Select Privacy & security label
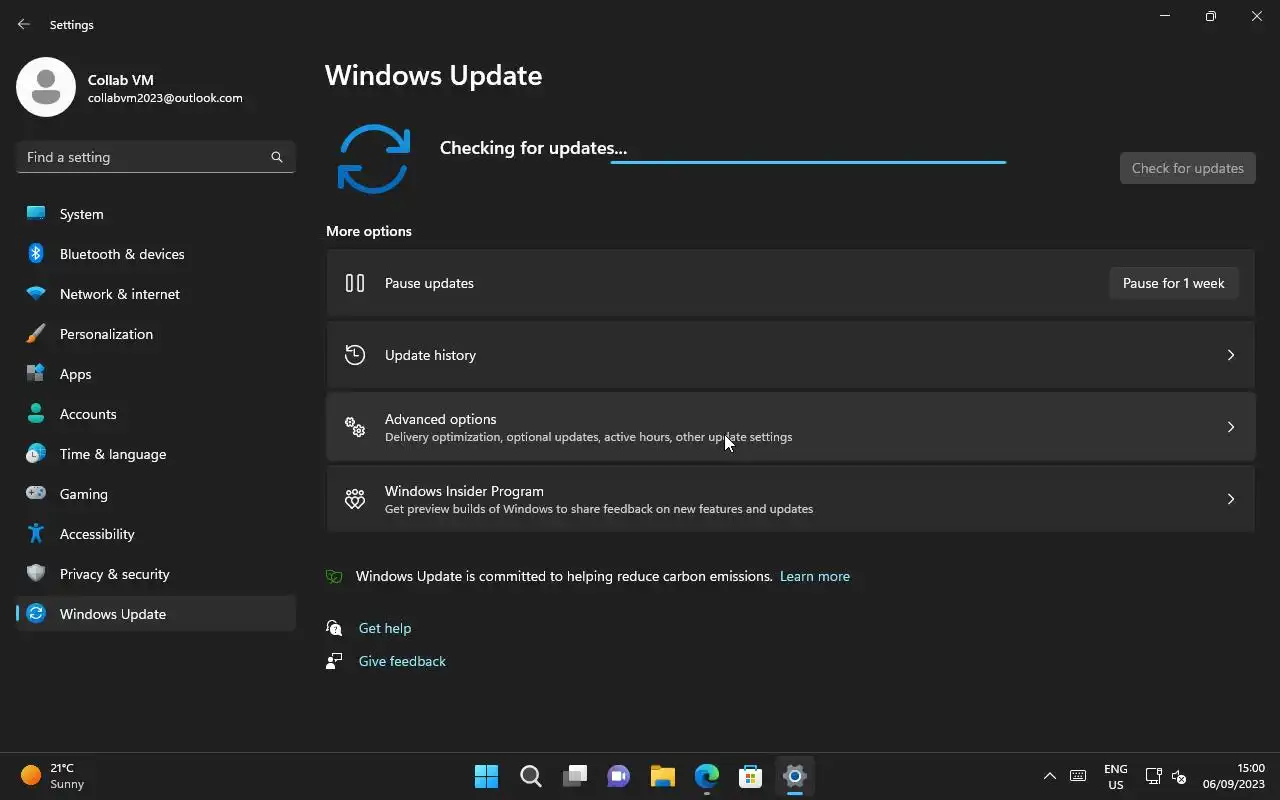Image resolution: width=1280 pixels, height=800 pixels. (x=114, y=574)
